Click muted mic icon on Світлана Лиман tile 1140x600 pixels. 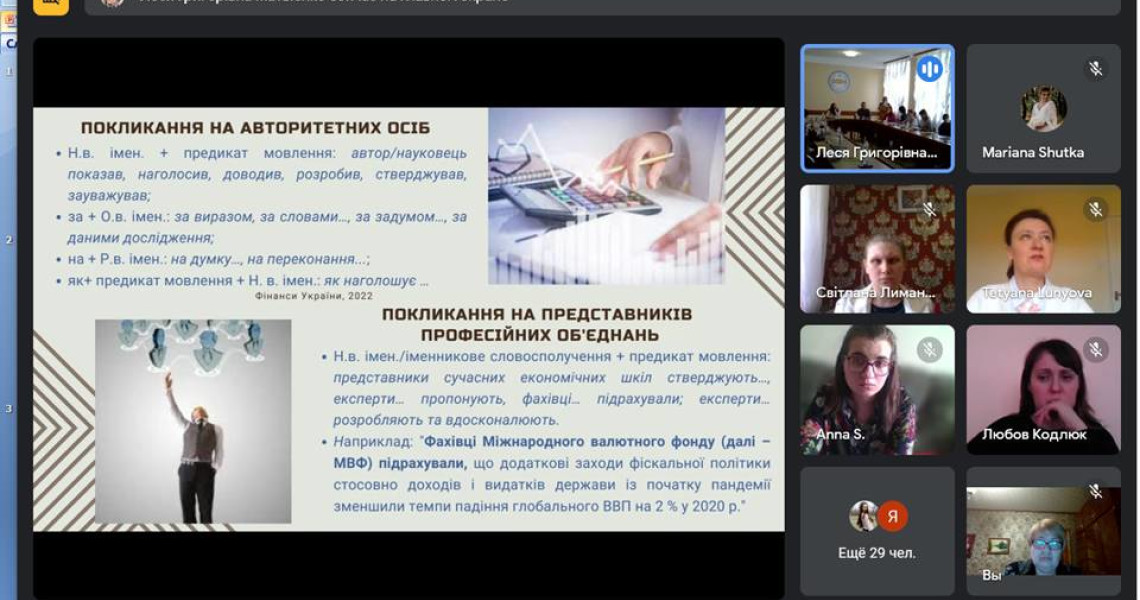click(928, 210)
